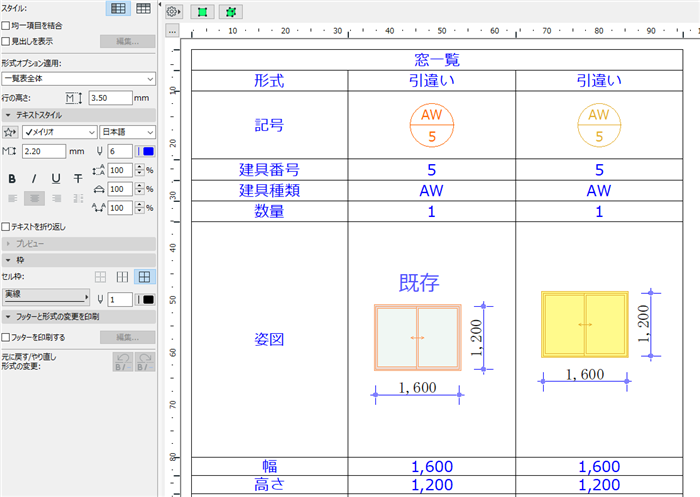Toggle italic text formatting

[34, 179]
